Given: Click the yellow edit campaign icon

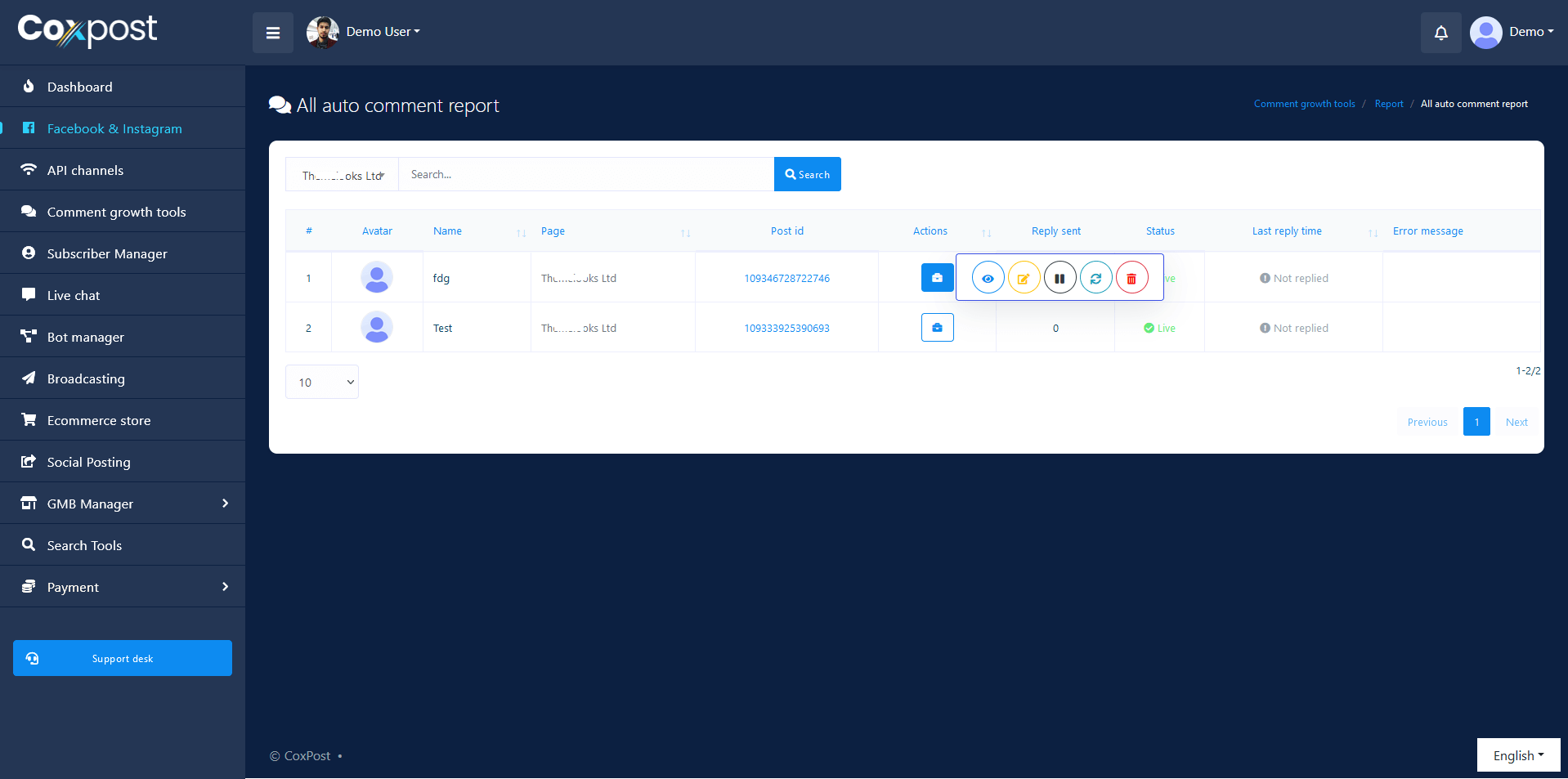Looking at the screenshot, I should [x=1024, y=278].
